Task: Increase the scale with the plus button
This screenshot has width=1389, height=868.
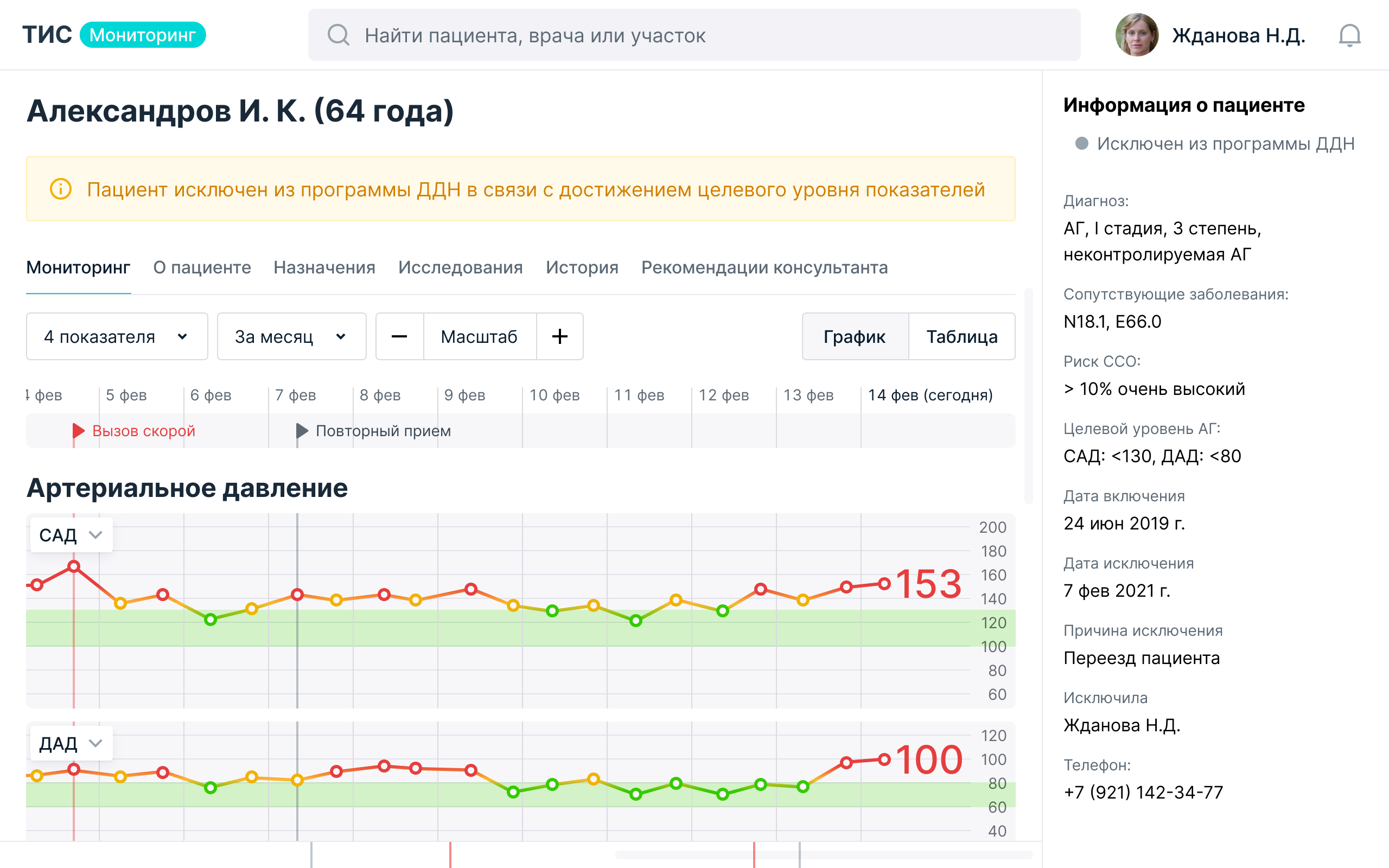Action: point(559,336)
